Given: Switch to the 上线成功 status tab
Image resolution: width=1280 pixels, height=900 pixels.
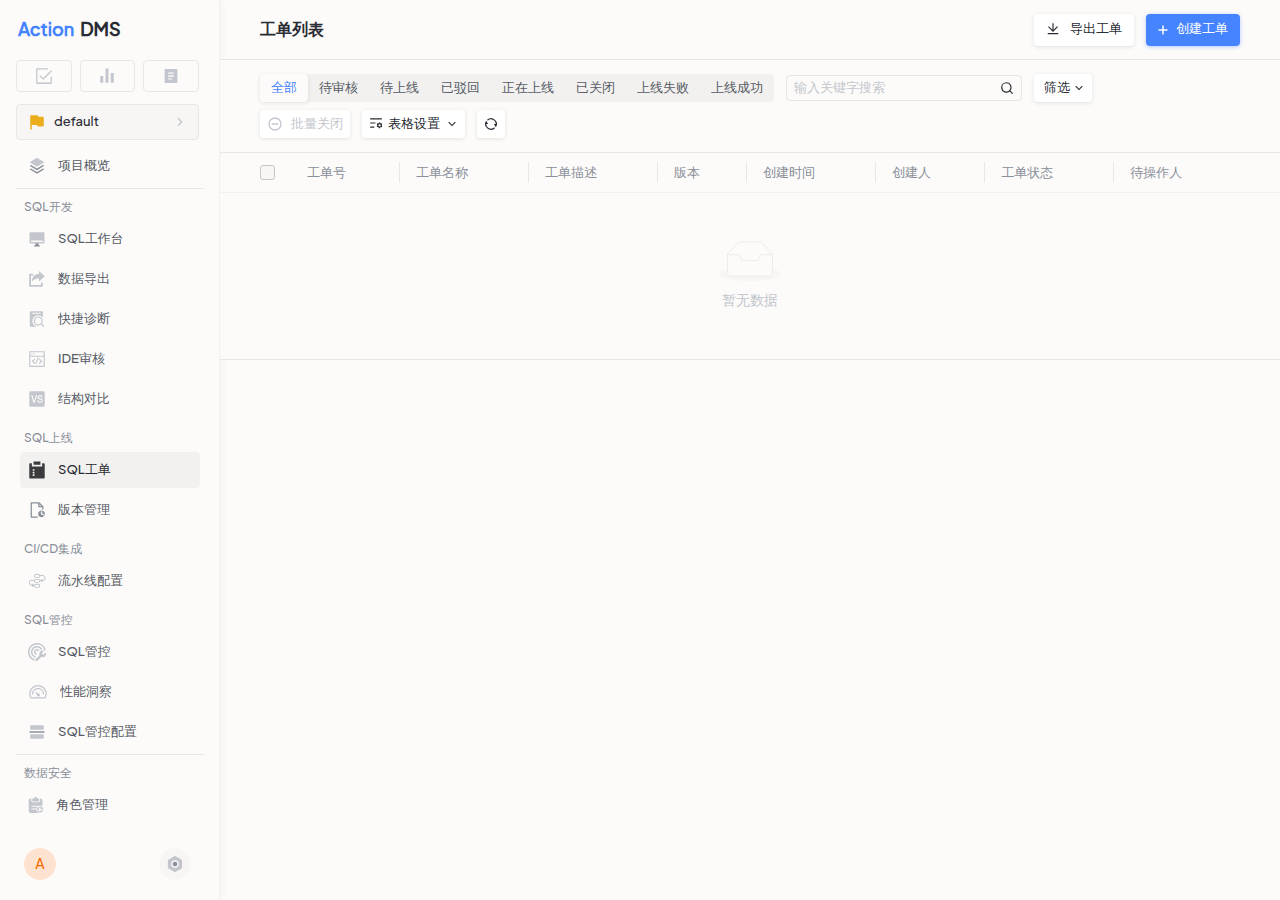Looking at the screenshot, I should coord(737,87).
